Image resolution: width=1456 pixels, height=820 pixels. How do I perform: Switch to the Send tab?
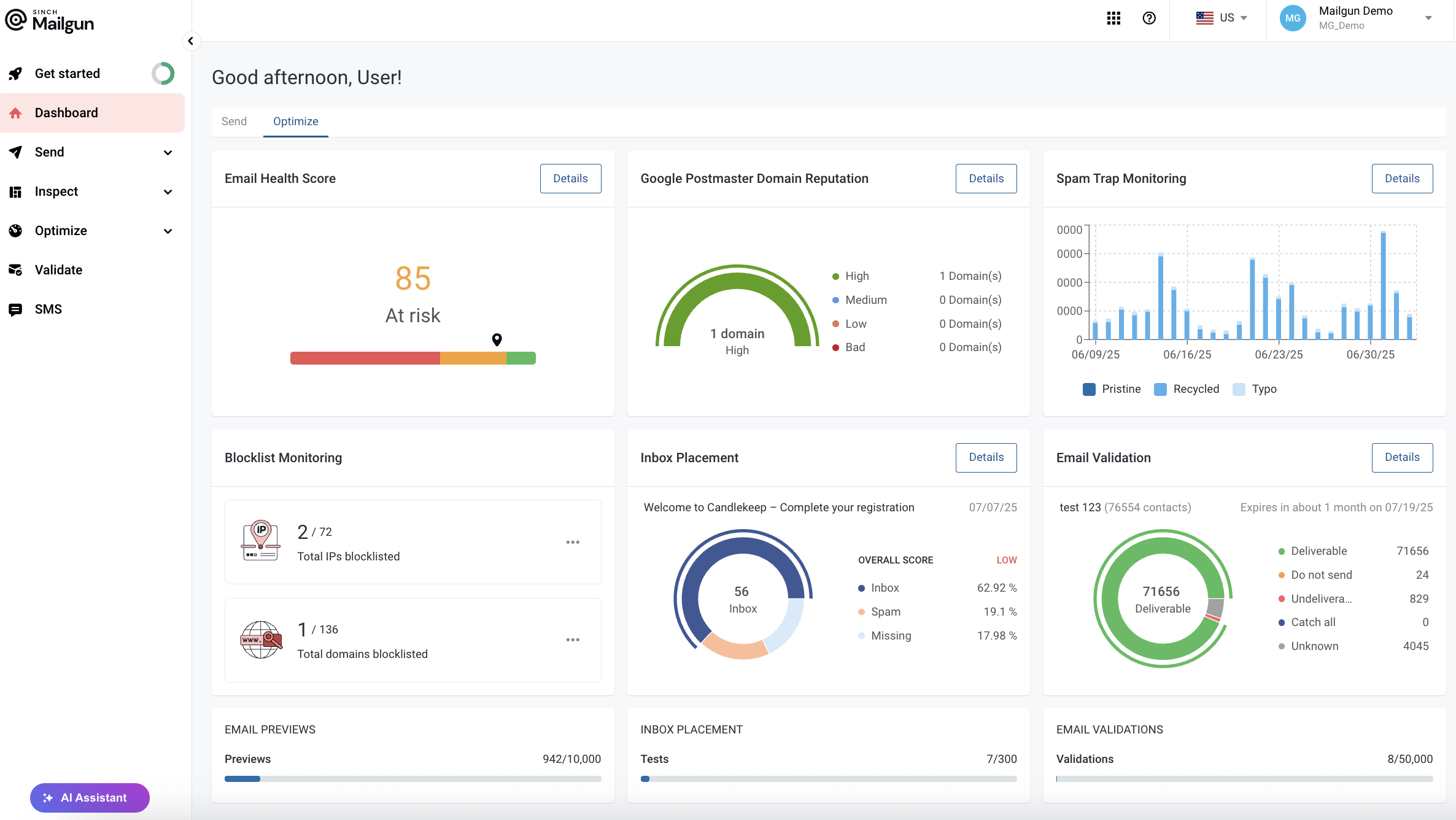click(234, 122)
